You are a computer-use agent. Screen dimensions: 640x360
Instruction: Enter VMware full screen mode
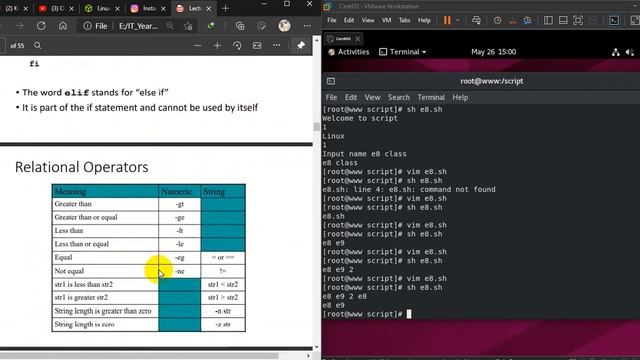pos(578,20)
